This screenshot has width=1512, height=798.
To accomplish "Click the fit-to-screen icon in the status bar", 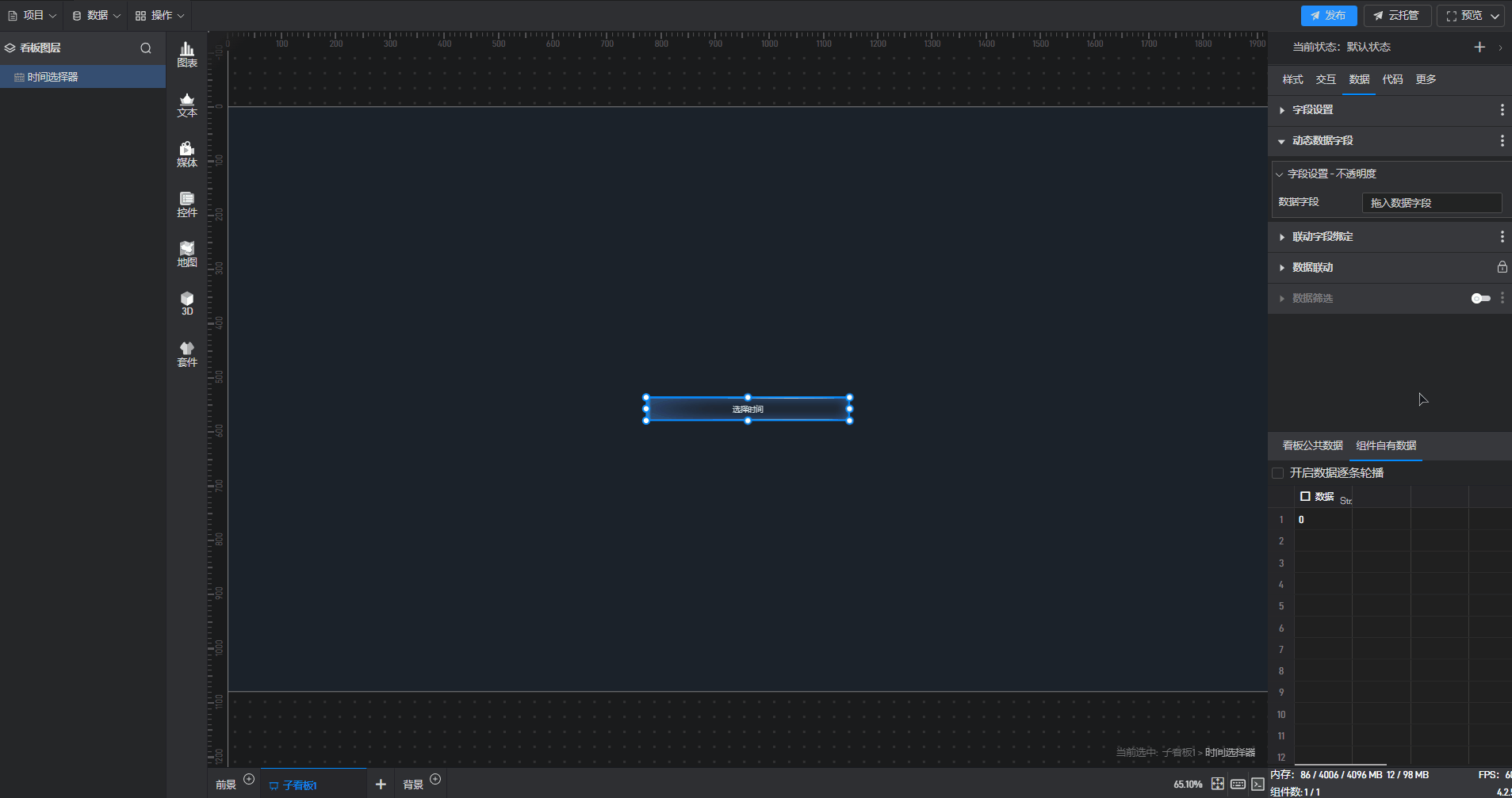I will click(x=1218, y=784).
